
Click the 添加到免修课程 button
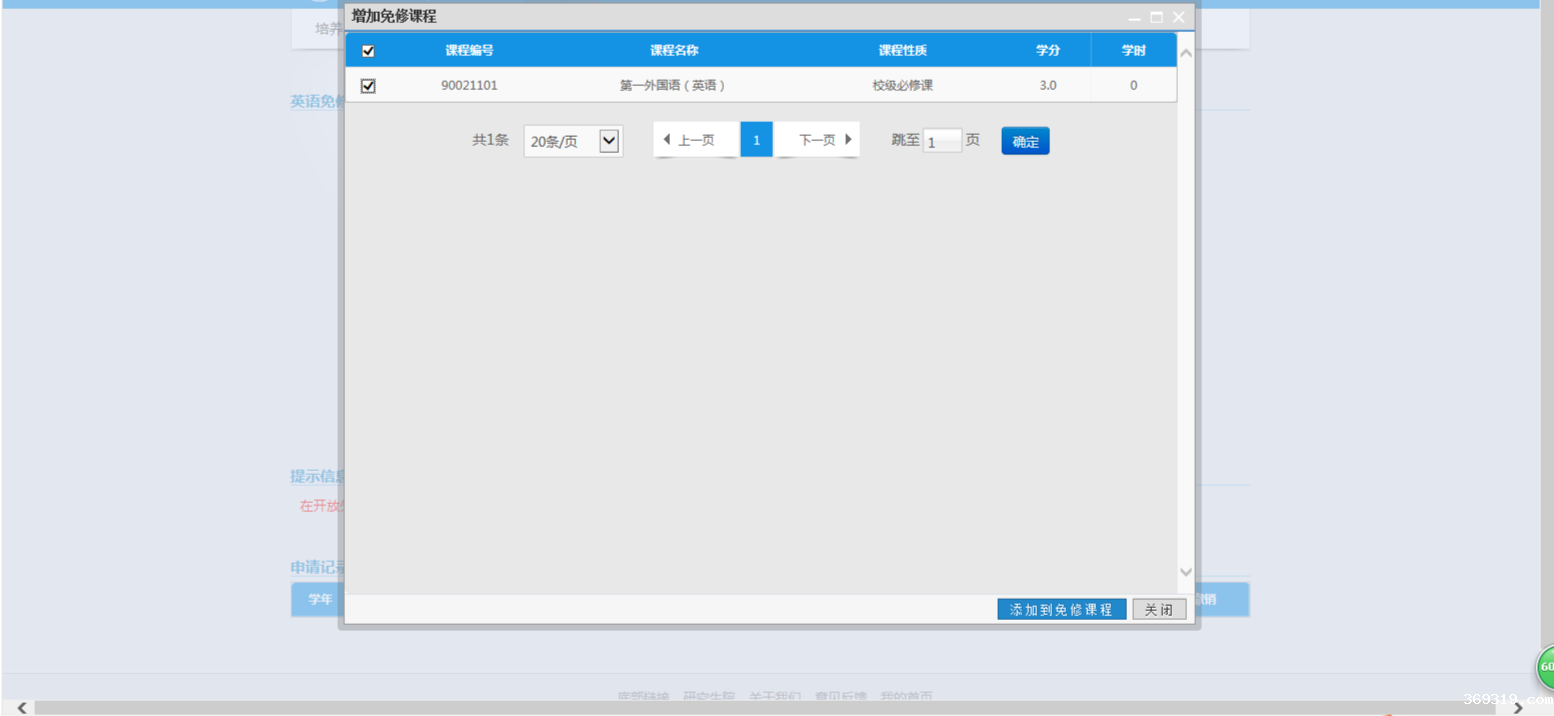(1061, 609)
